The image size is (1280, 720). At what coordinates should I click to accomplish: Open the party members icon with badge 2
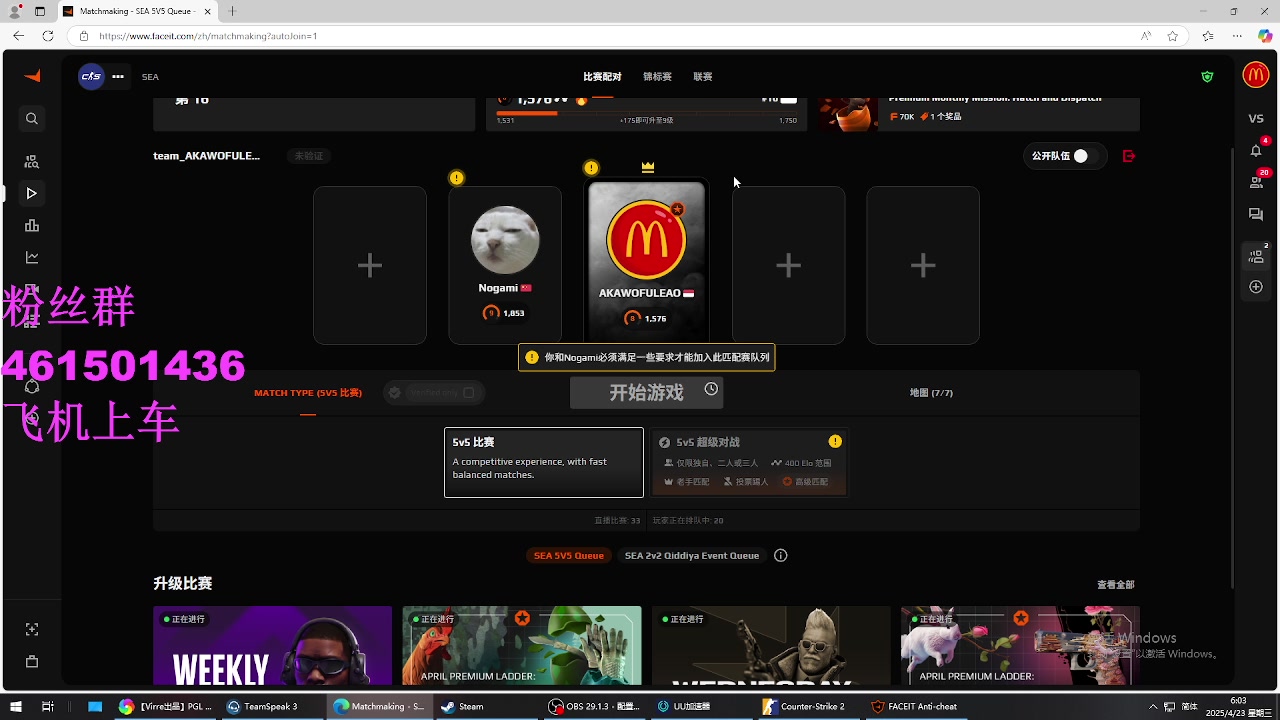click(1257, 256)
